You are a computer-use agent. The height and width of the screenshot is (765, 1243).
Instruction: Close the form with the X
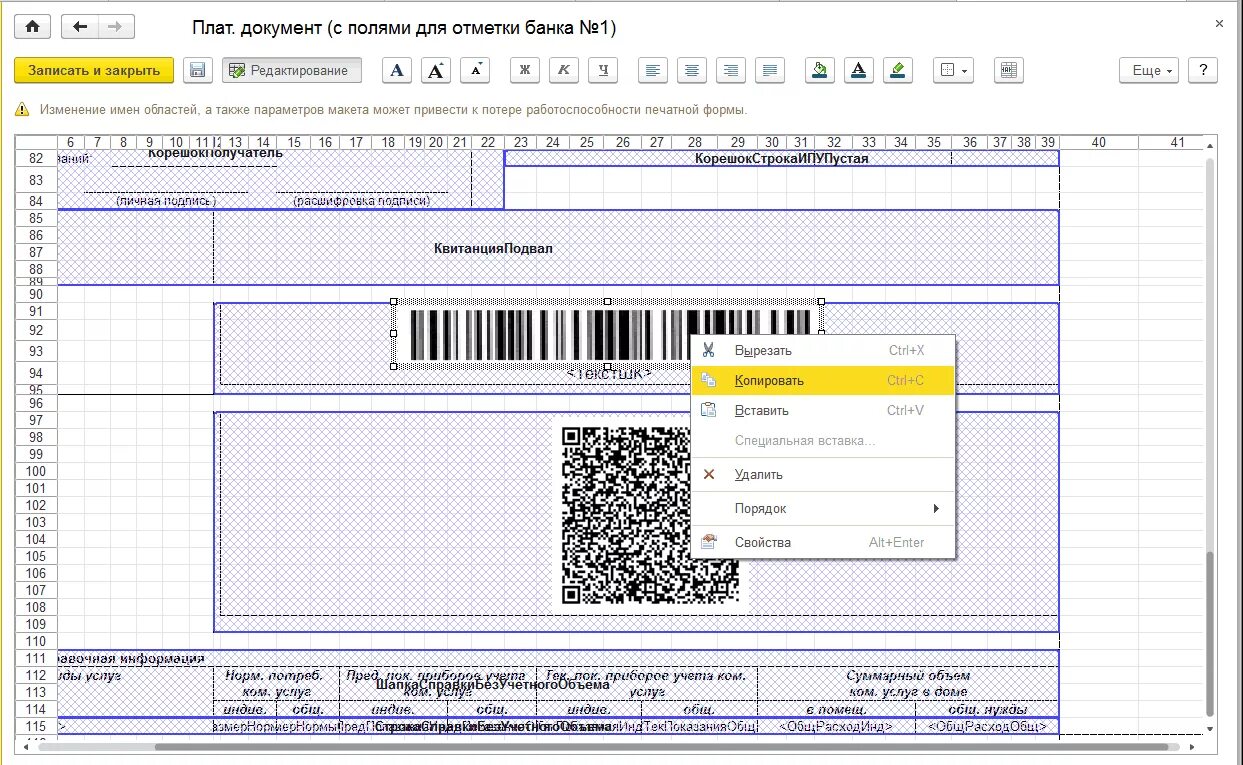click(1218, 22)
